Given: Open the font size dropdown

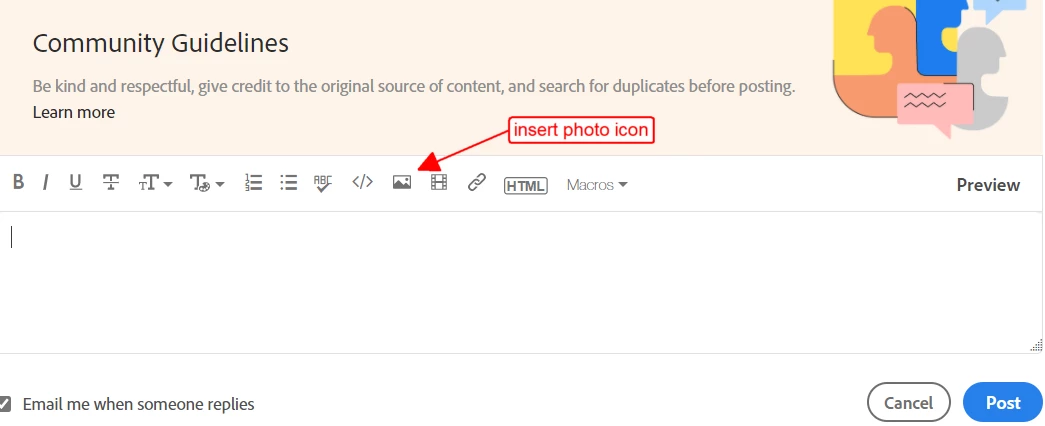Looking at the screenshot, I should pyautogui.click(x=155, y=183).
